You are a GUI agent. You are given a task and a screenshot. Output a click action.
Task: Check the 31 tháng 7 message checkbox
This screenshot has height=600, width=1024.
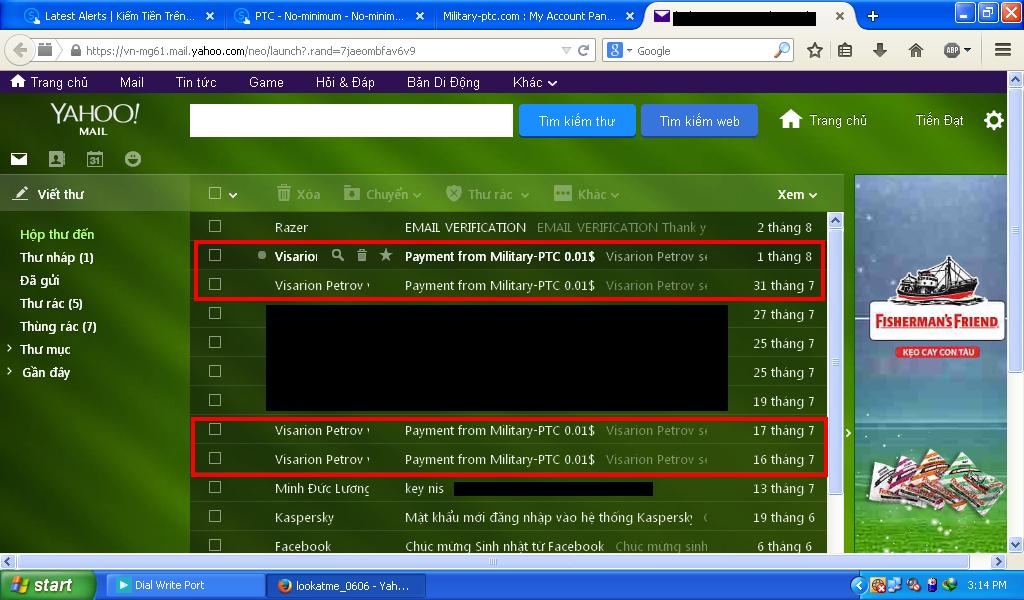click(x=215, y=284)
